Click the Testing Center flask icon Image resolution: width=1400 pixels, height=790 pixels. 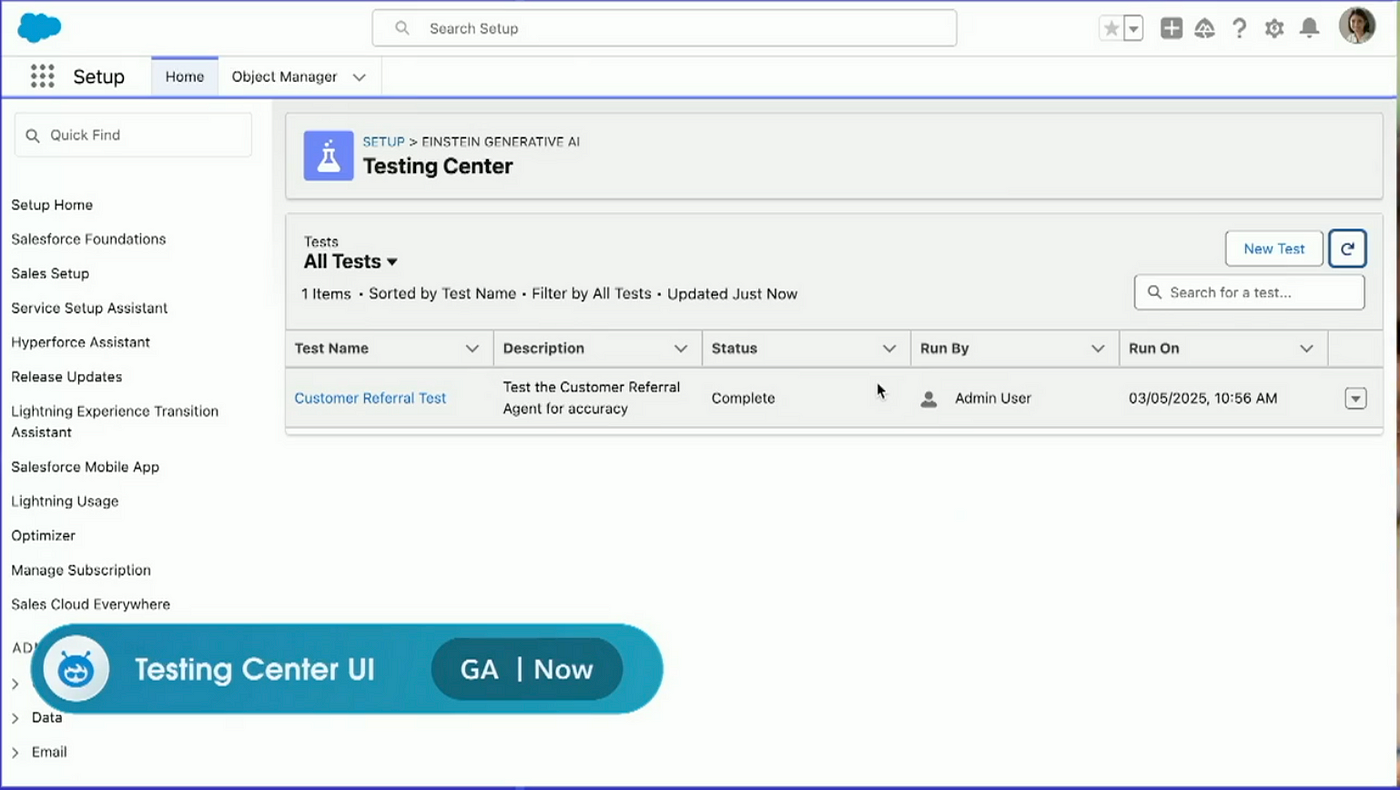(329, 156)
